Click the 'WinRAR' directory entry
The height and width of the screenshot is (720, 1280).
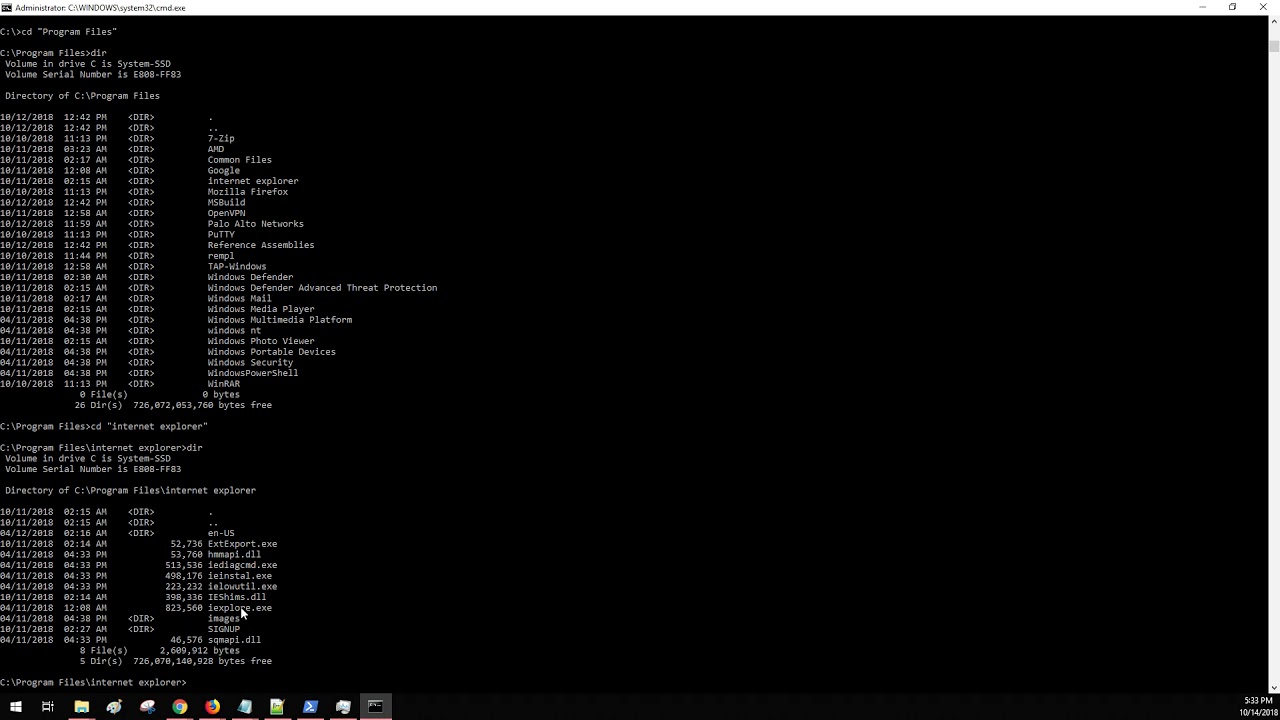224,384
